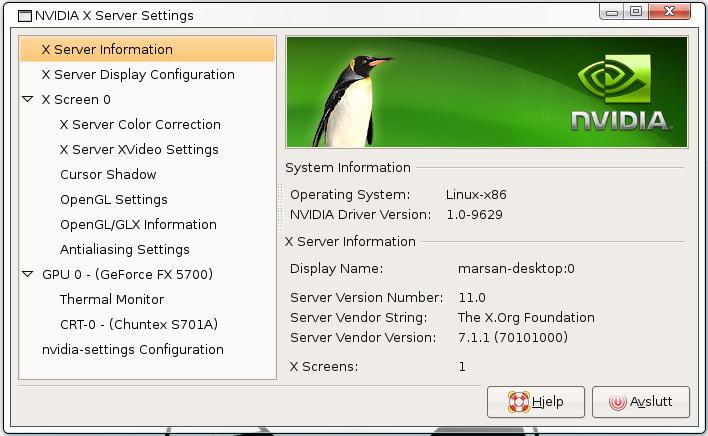Click the pane divider handle dots
708x436 pixels.
[280, 207]
